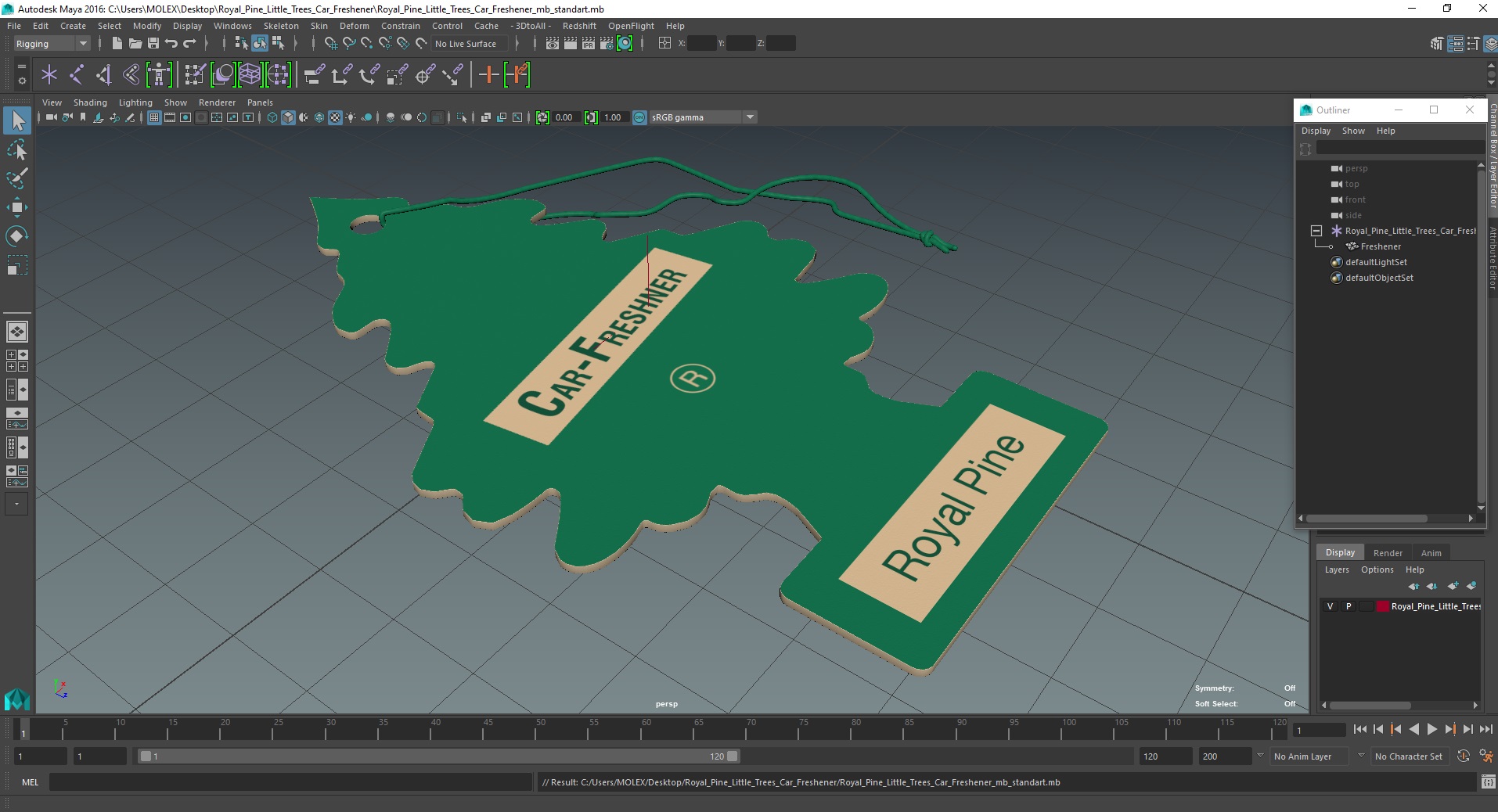This screenshot has width=1498, height=812.
Task: Click the Outliner horizontal scrollbar
Action: (1367, 518)
